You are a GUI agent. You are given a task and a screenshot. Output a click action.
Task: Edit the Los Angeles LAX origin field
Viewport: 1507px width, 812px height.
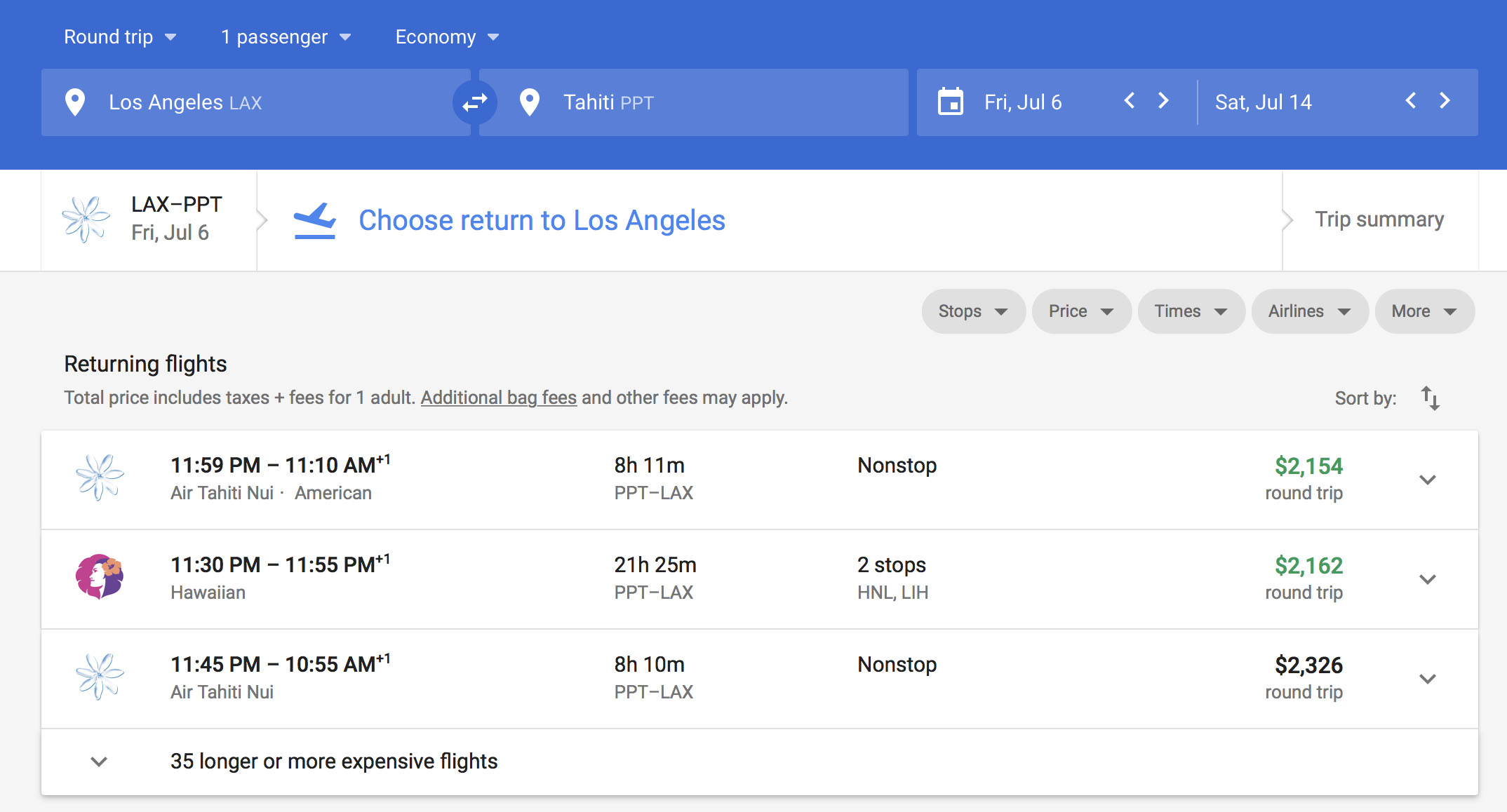pyautogui.click(x=255, y=102)
